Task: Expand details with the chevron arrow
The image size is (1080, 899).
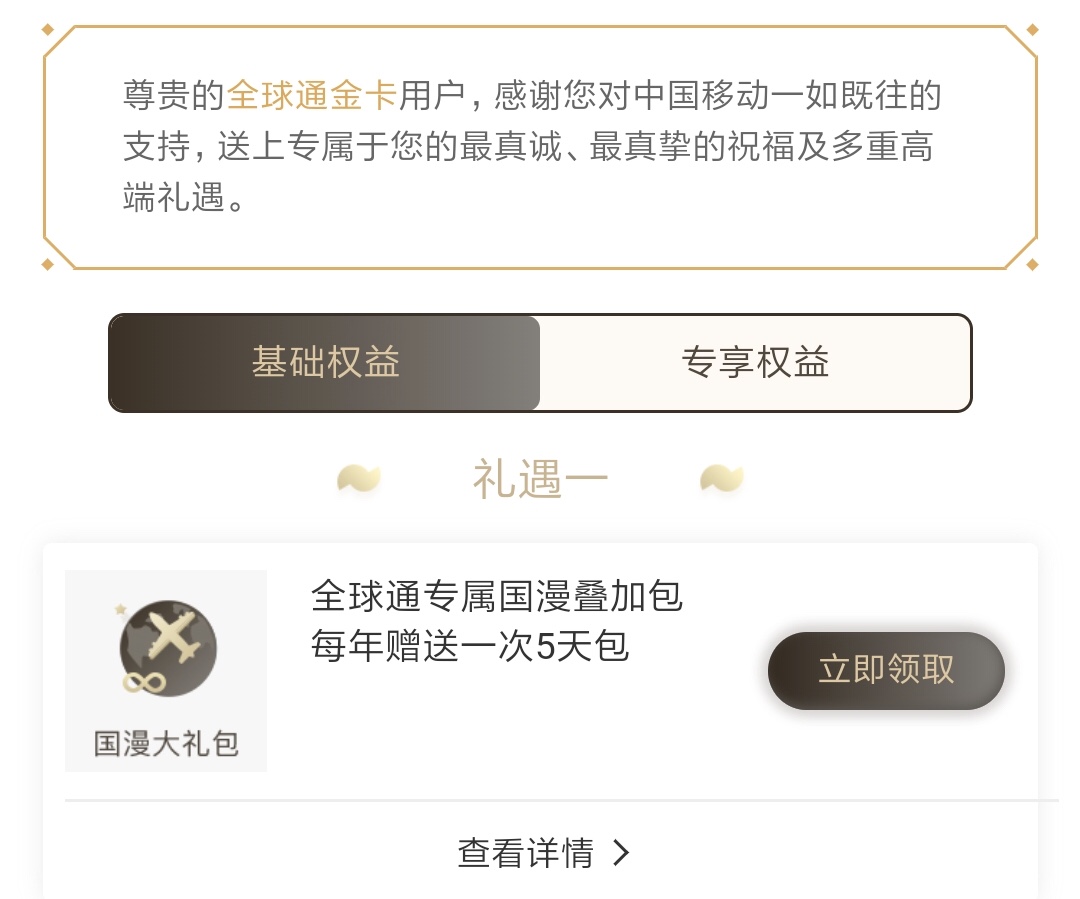Action: [621, 853]
